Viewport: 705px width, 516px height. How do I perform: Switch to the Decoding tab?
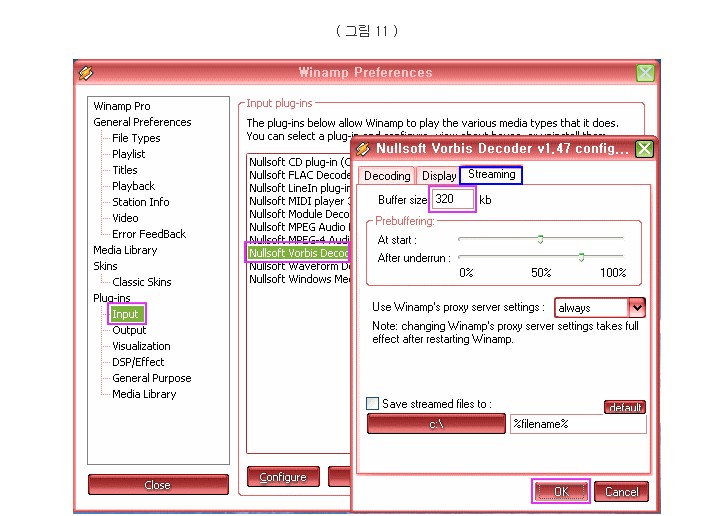(387, 176)
